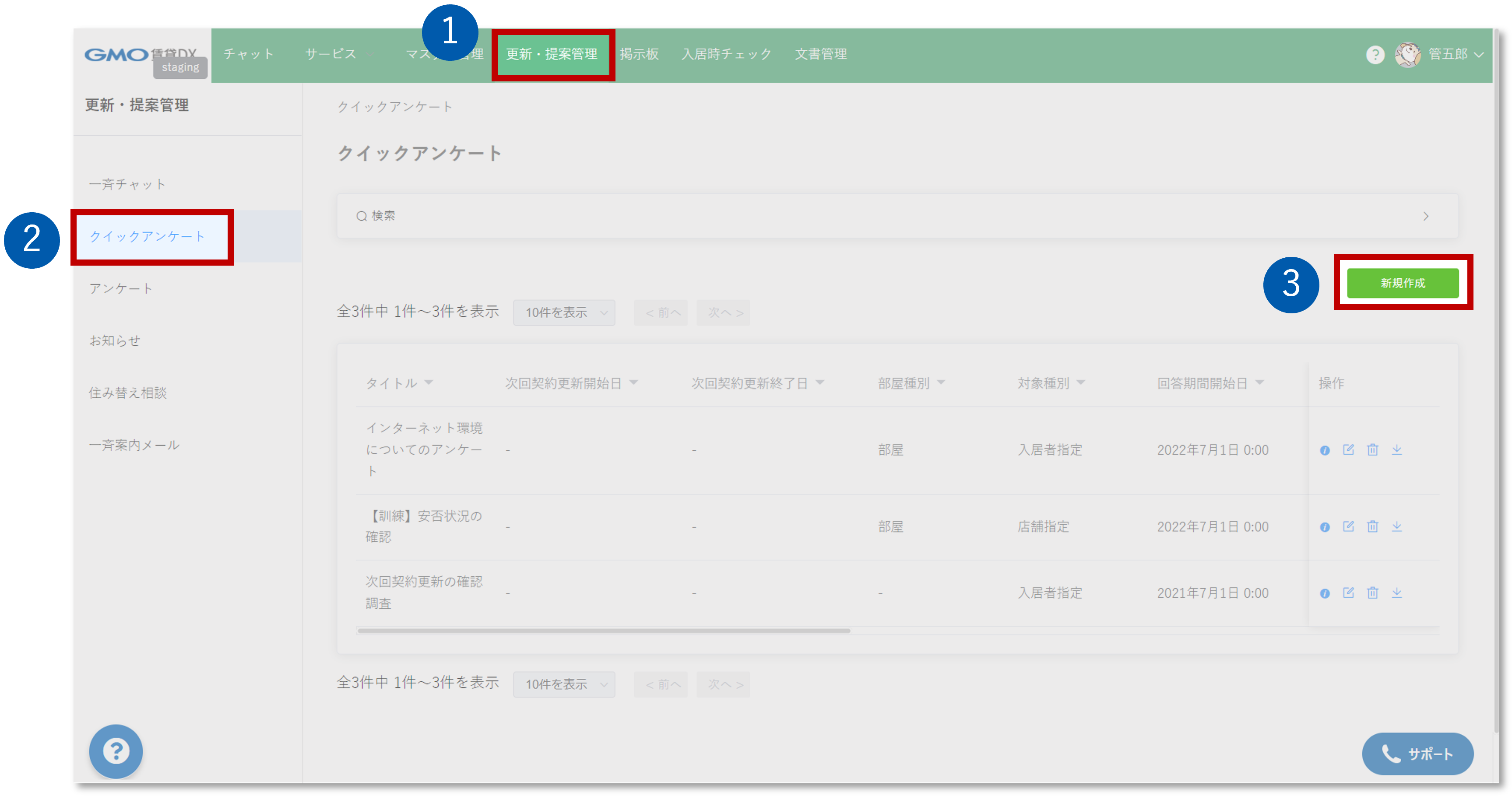Select 一斉案内メール in the sidebar

tap(134, 445)
